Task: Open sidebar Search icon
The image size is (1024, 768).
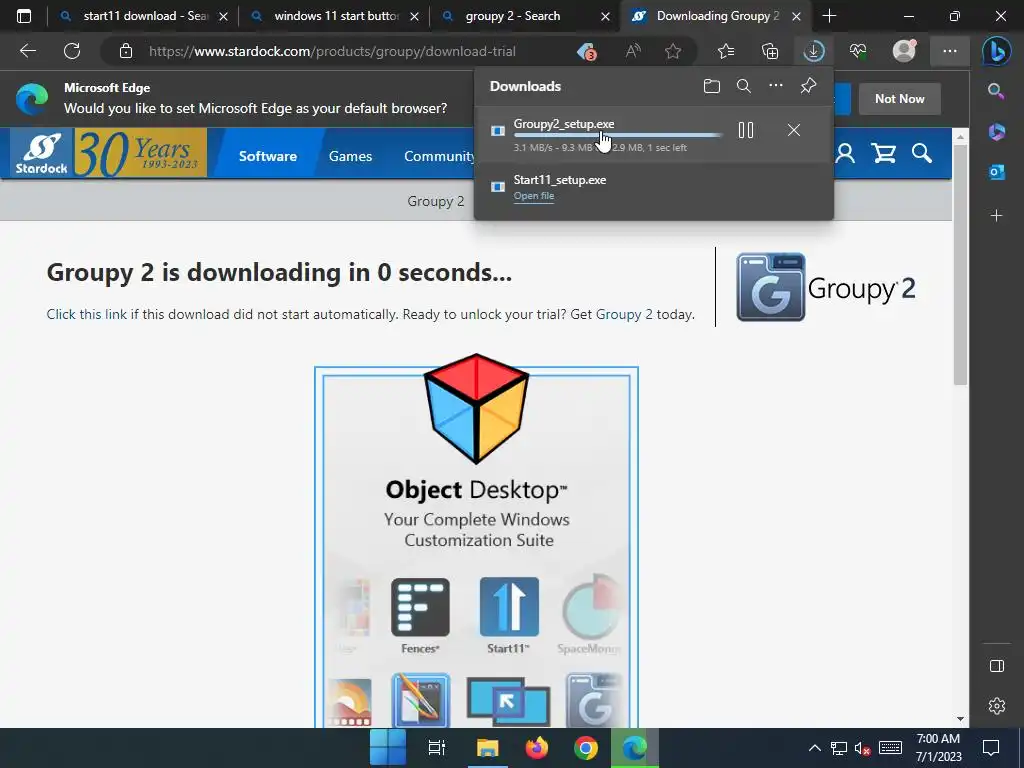Action: pyautogui.click(x=996, y=91)
